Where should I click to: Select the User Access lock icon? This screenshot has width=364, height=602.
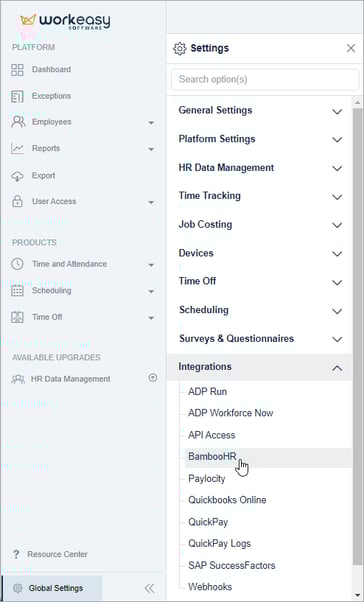tap(17, 201)
